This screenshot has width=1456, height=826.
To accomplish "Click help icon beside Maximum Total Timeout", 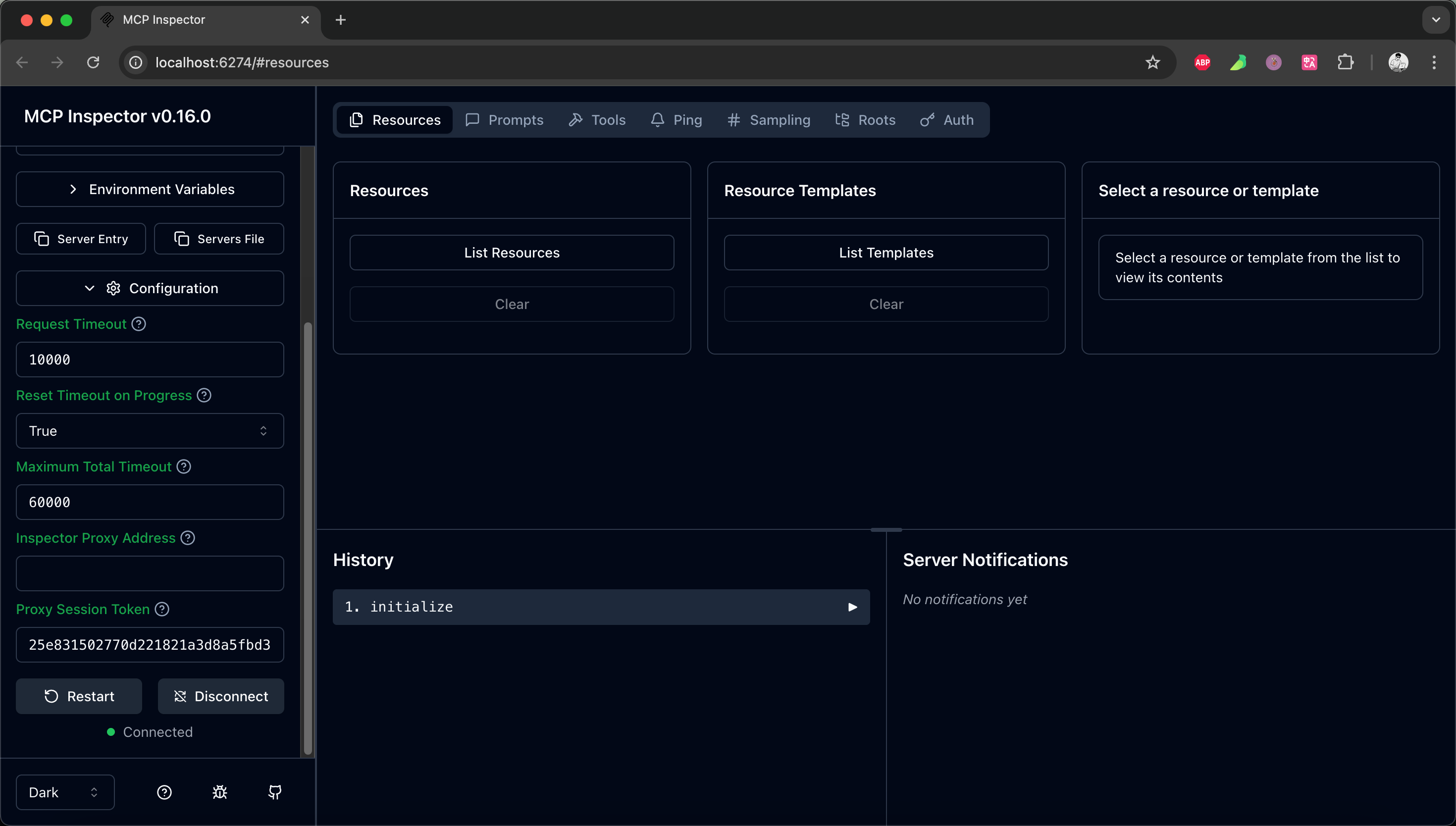I will [184, 466].
